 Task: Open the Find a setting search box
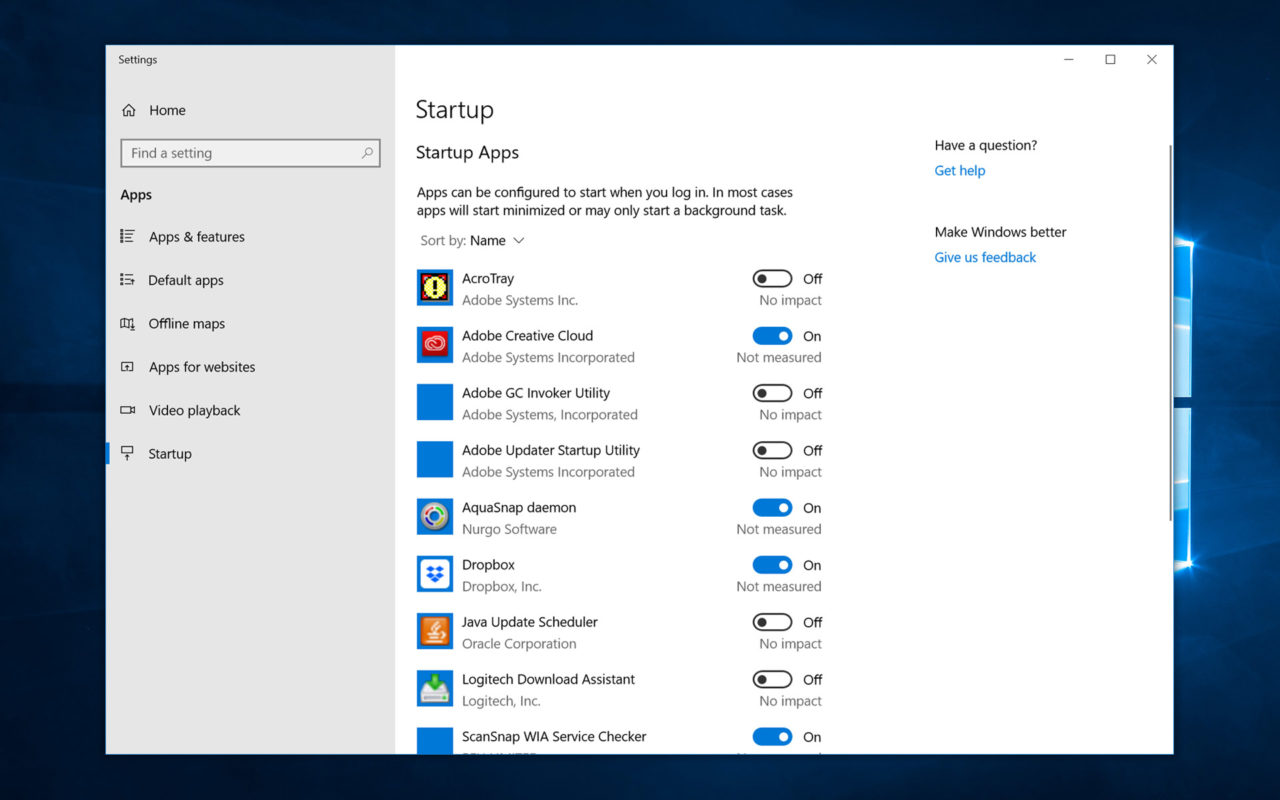tap(249, 153)
